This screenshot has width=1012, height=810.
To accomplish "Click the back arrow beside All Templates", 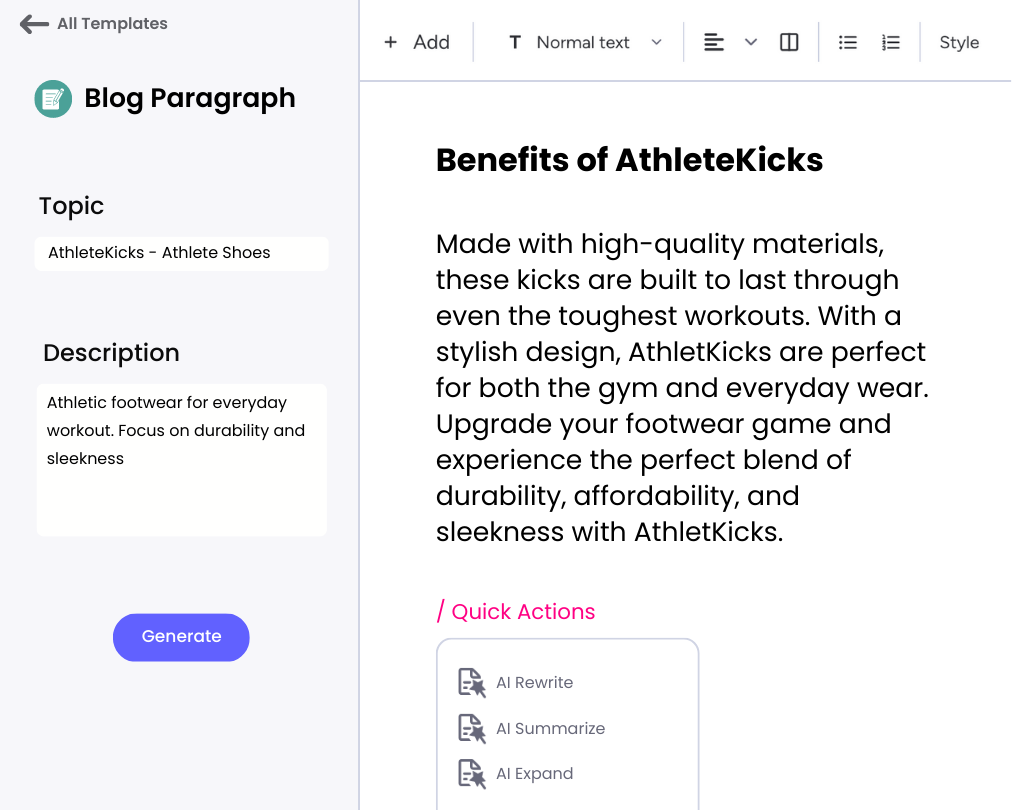I will click(34, 24).
